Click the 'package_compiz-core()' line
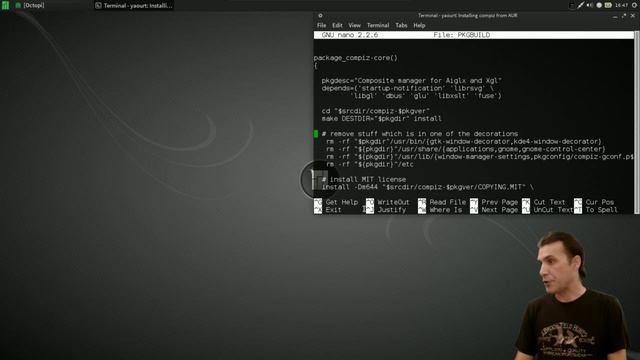This screenshot has height=360, width=640. click(x=356, y=58)
